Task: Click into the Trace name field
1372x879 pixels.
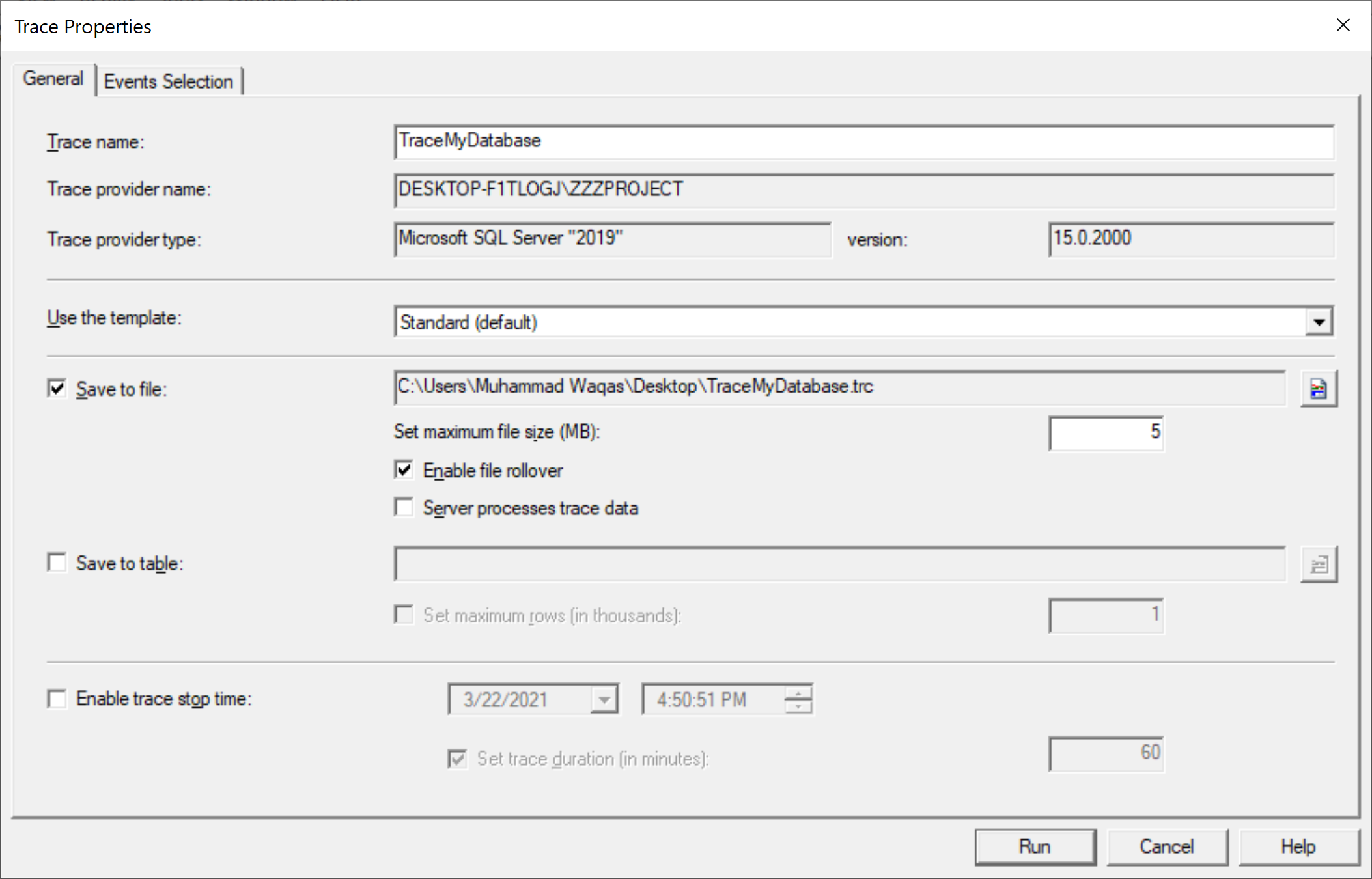Action: coord(863,141)
